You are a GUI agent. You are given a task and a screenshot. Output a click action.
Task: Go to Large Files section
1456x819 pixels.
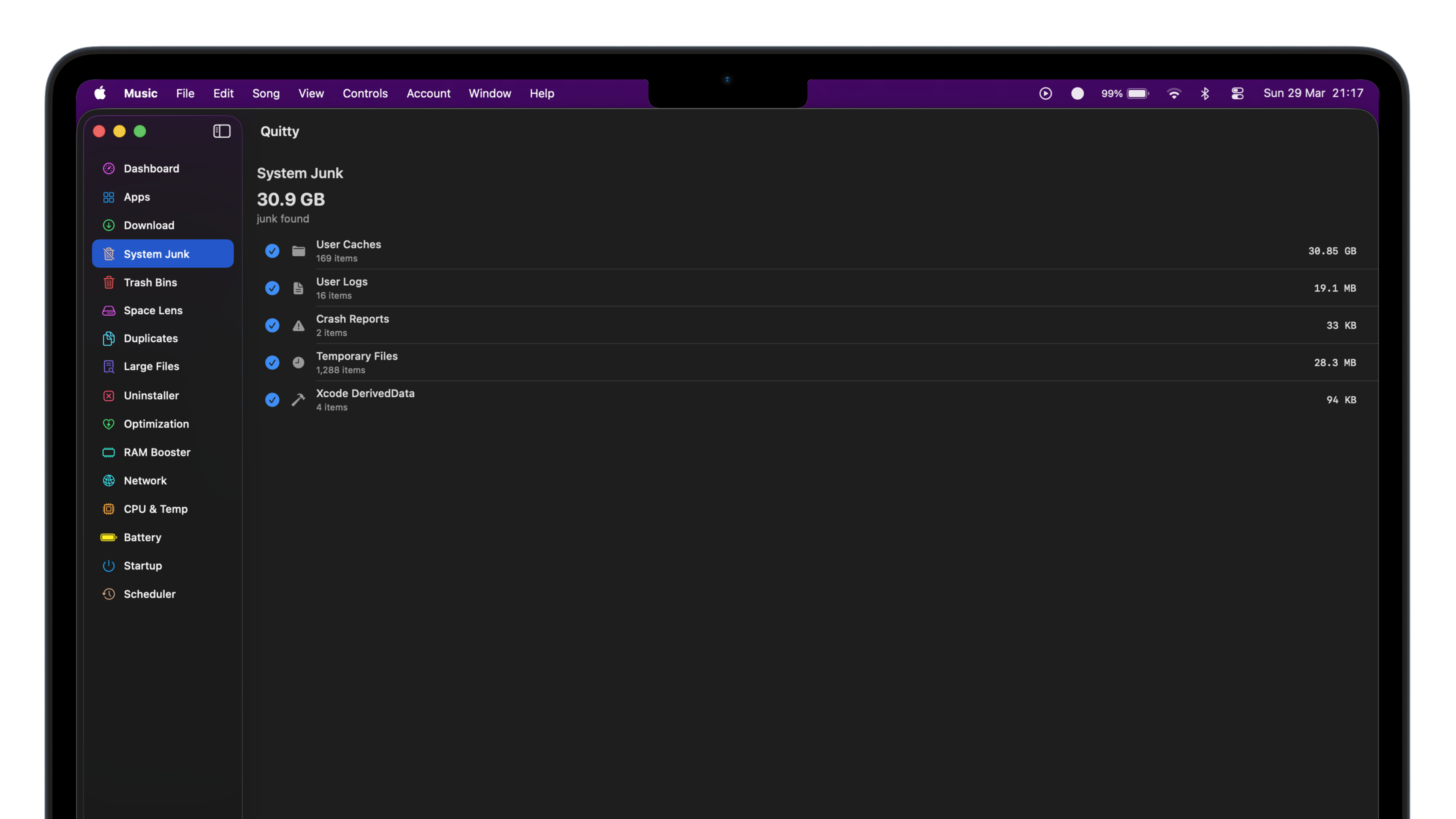tap(151, 366)
